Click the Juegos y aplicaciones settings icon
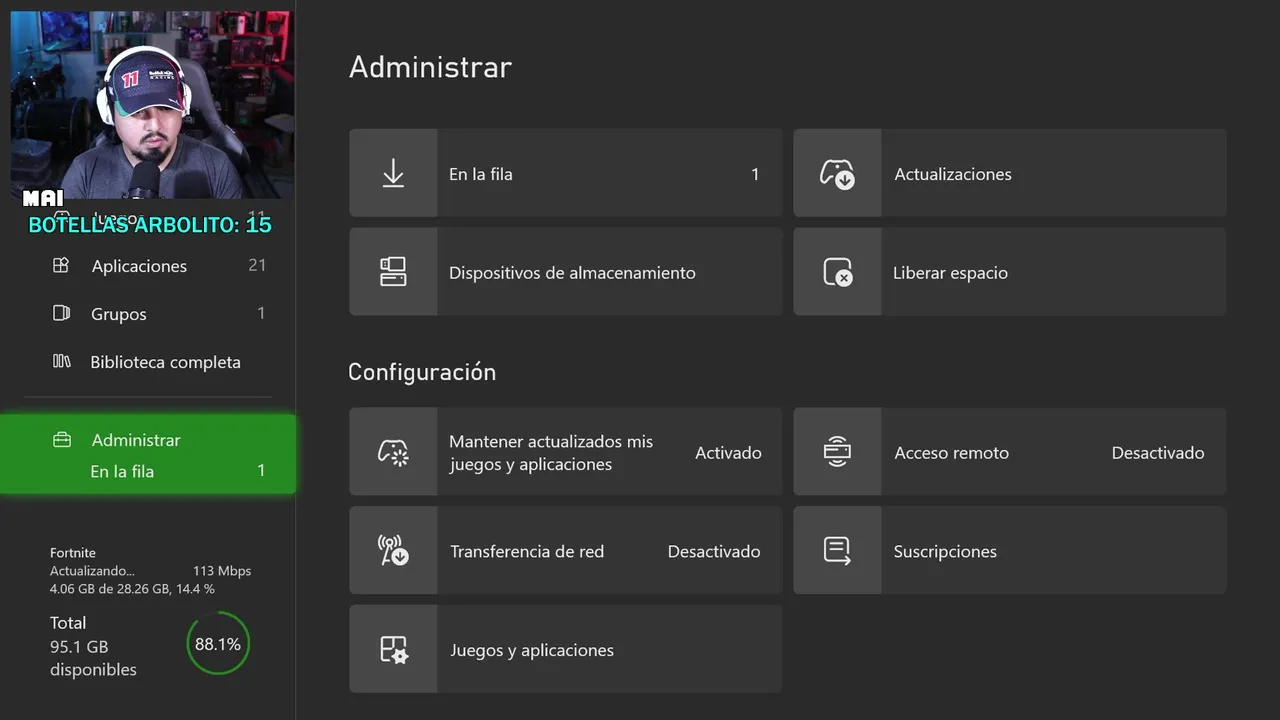This screenshot has width=1280, height=720. [x=393, y=650]
